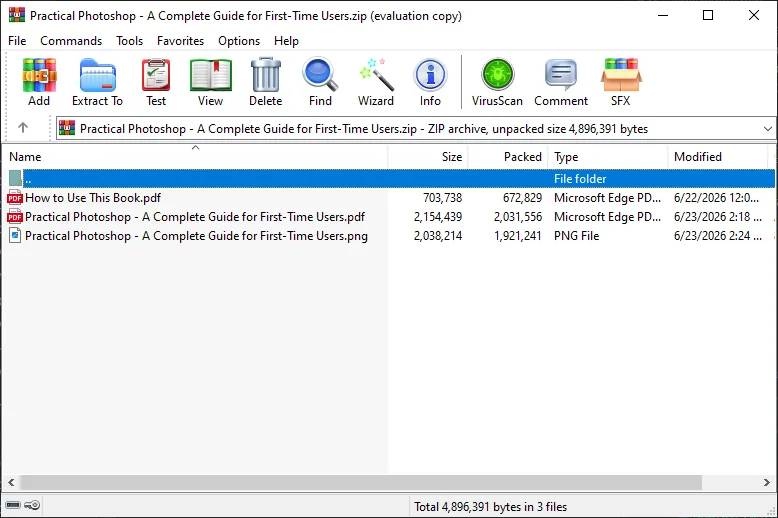Click the horizontal scrollbar right arrow
Viewport: 778px width, 518px height.
(x=767, y=482)
